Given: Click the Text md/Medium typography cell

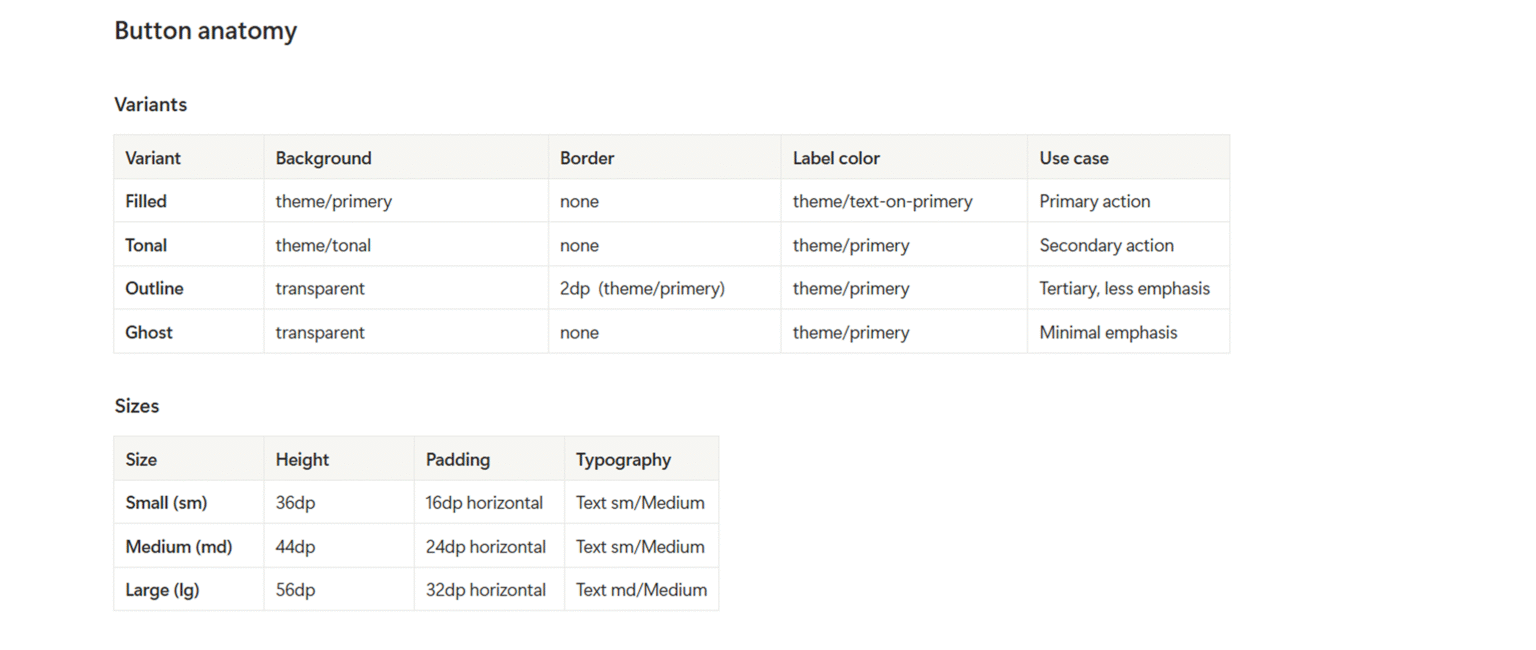Looking at the screenshot, I should point(641,590).
